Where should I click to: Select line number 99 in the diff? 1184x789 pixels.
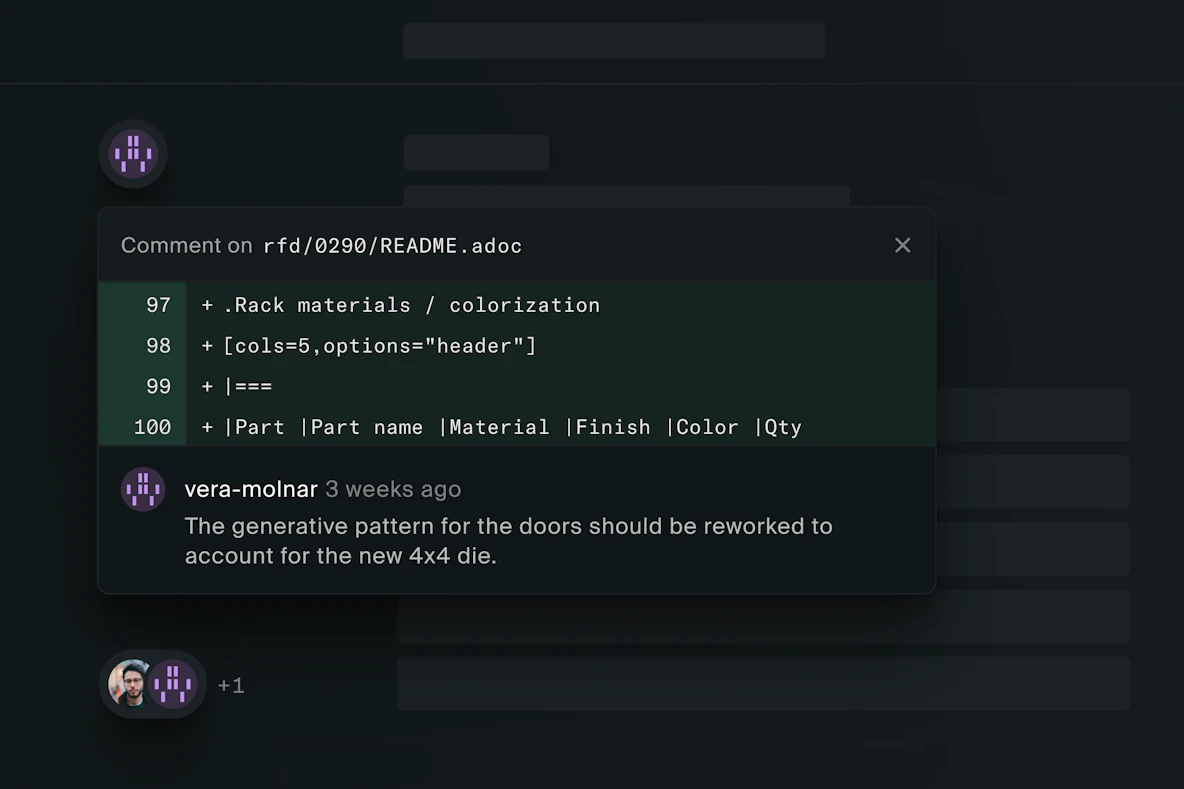point(158,387)
